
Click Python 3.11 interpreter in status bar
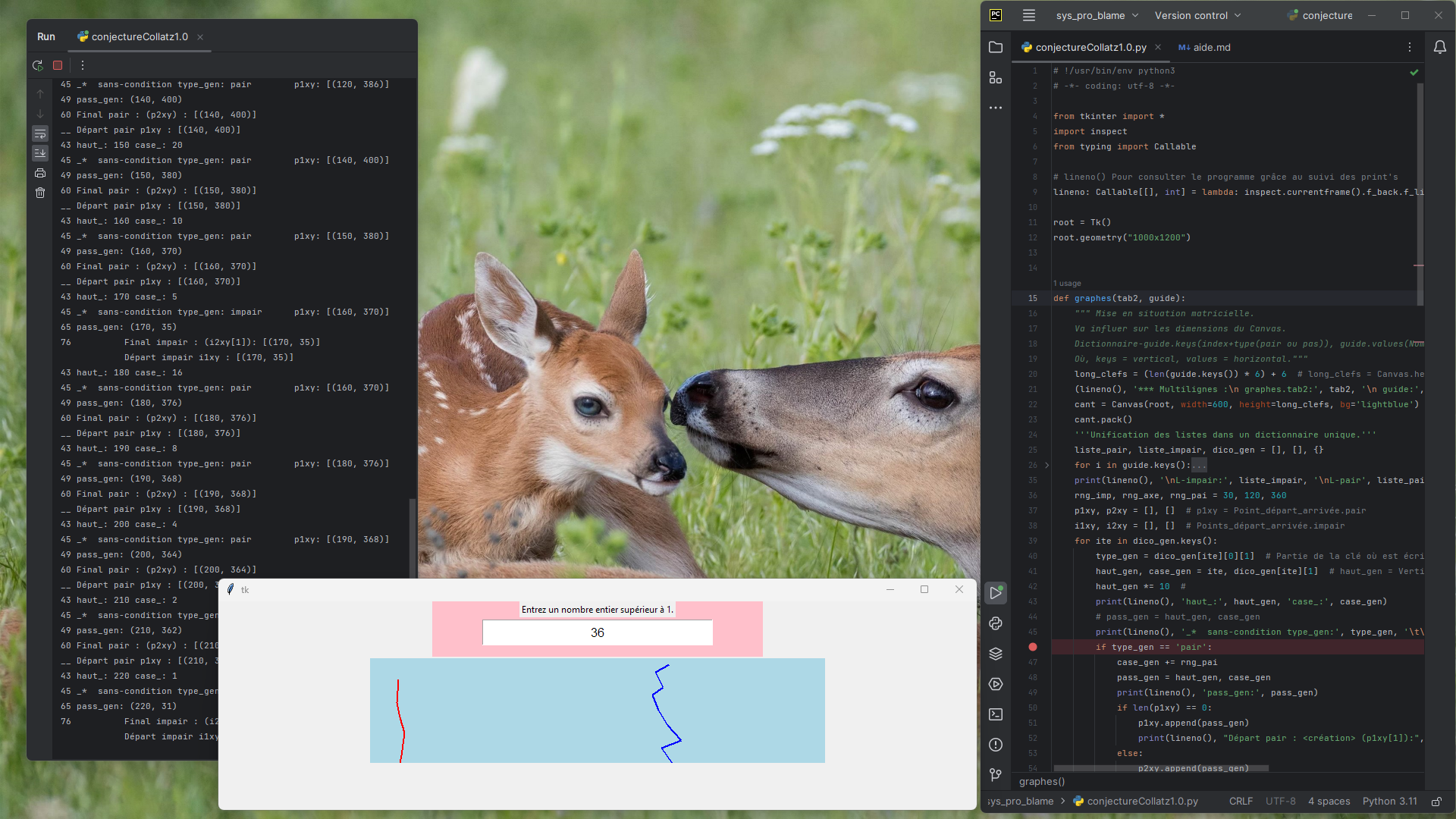pos(1389,801)
